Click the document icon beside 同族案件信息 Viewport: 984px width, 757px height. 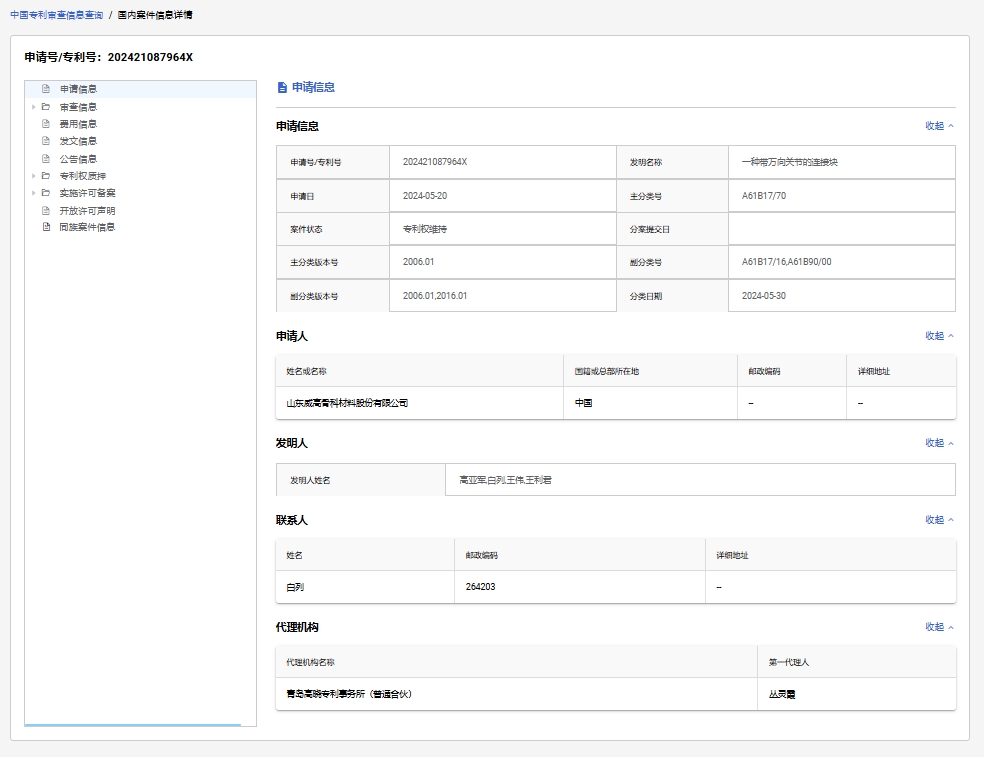(x=46, y=227)
